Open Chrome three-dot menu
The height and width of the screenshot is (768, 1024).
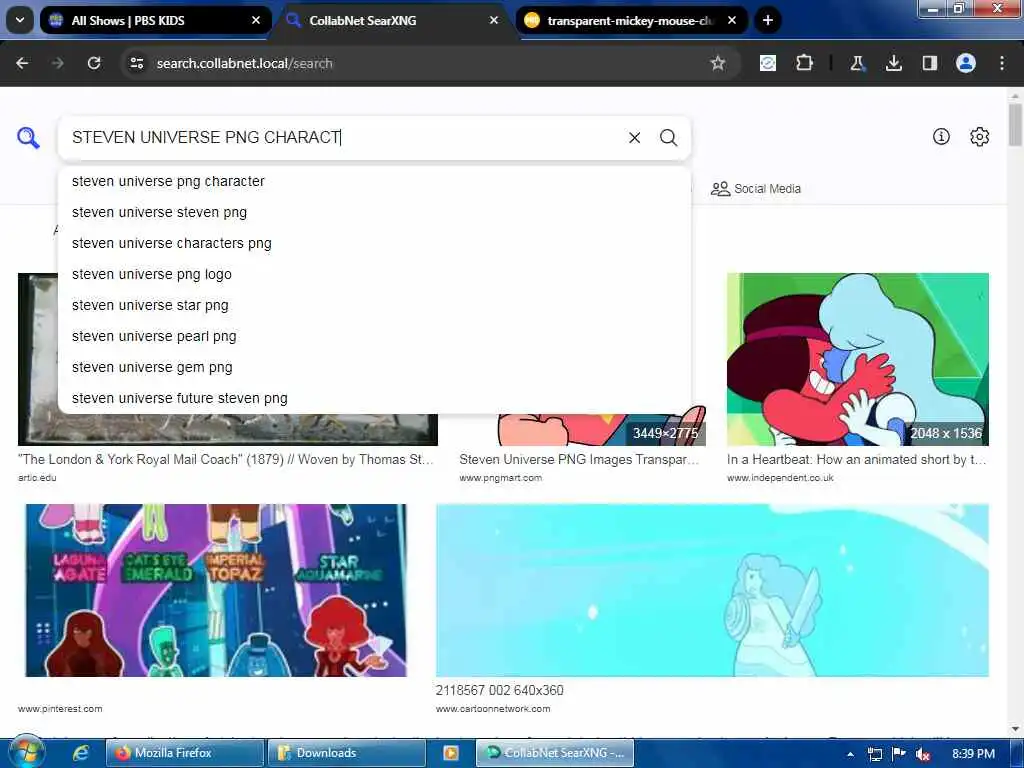click(x=1002, y=63)
